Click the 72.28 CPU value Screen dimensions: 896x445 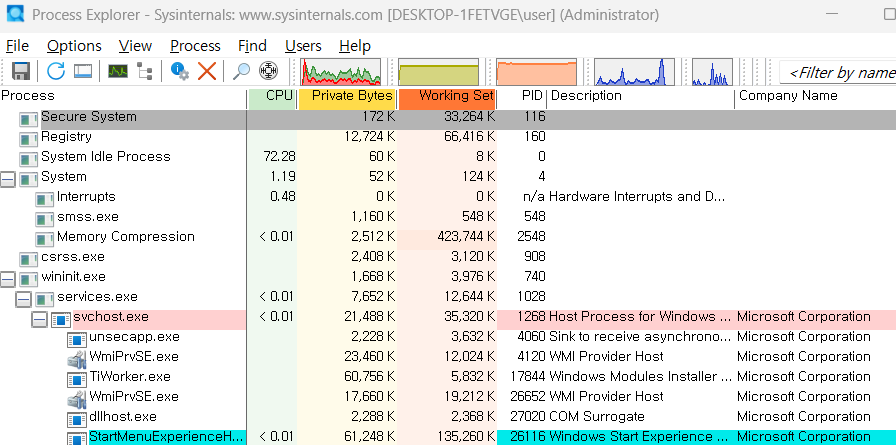[278, 157]
